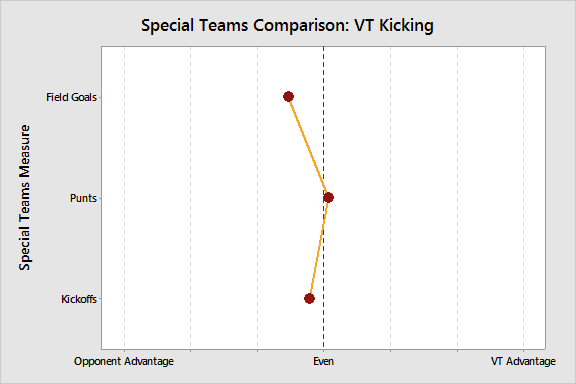Click the VT Advantage axis label

[x=523, y=362]
